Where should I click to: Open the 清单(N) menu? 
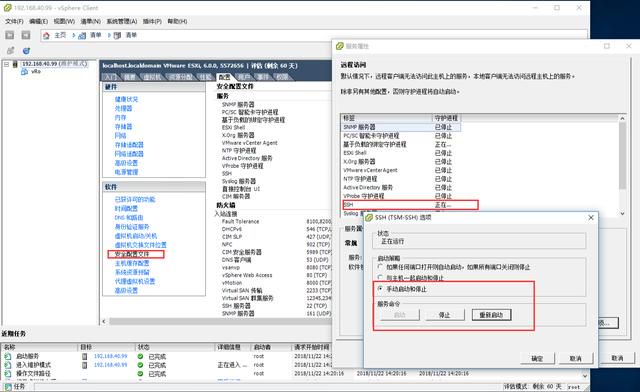pyautogui.click(x=90, y=21)
